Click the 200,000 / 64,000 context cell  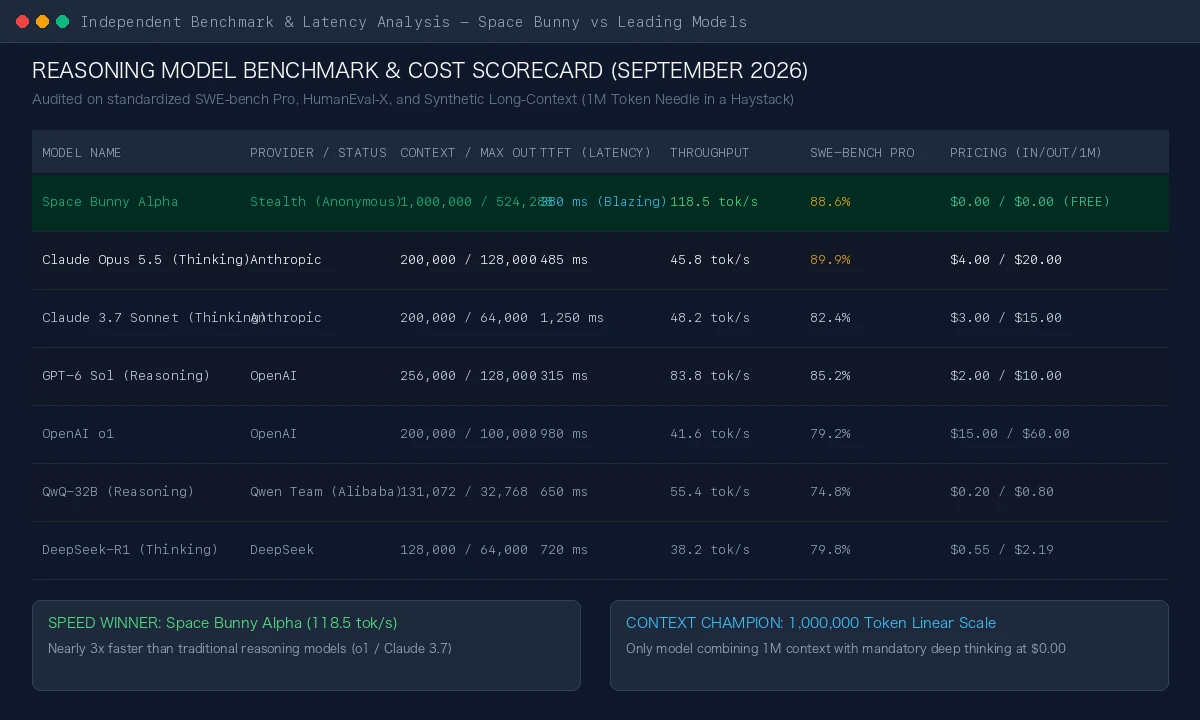pos(464,318)
